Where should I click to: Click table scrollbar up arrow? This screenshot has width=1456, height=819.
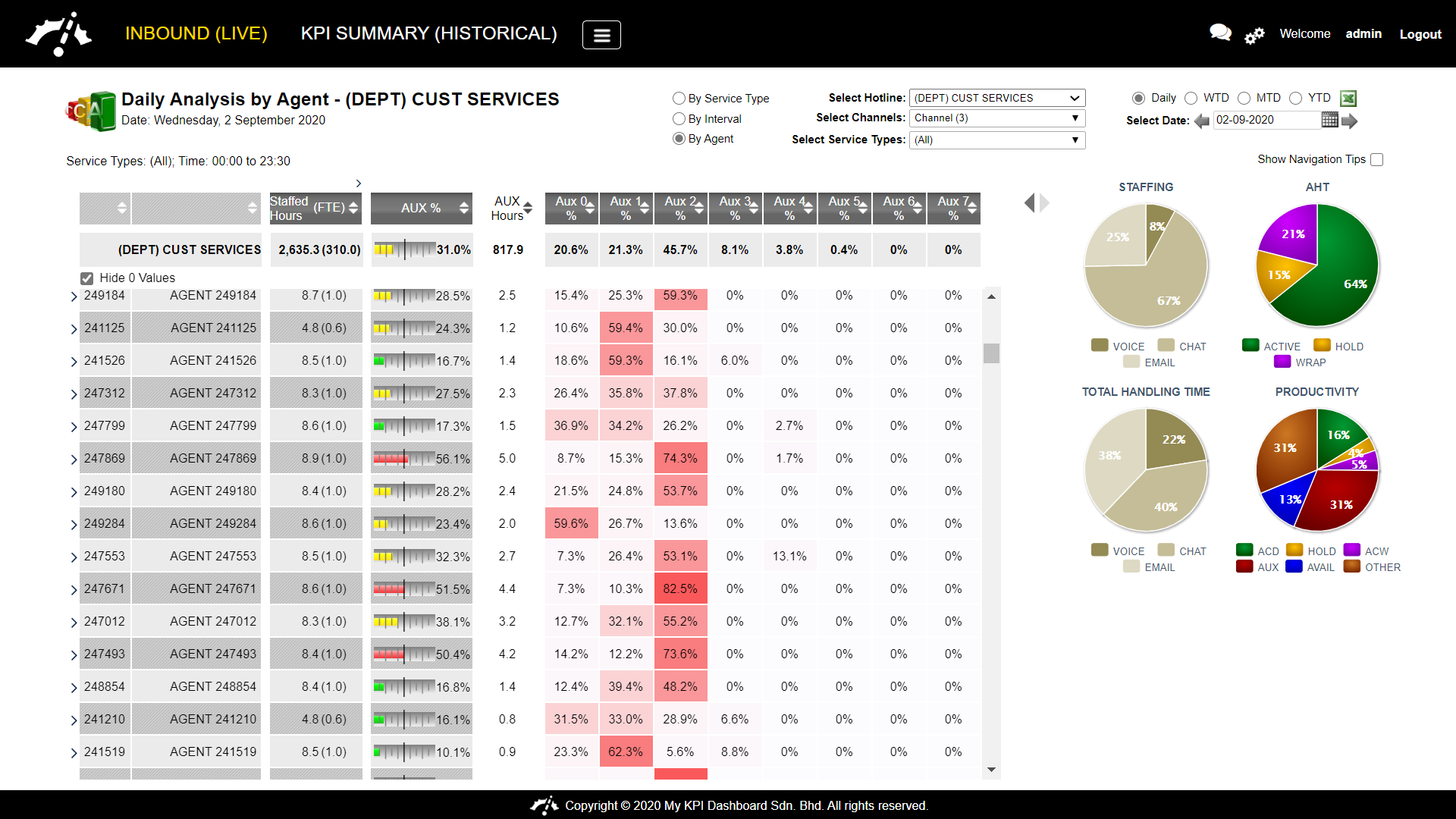coord(991,297)
